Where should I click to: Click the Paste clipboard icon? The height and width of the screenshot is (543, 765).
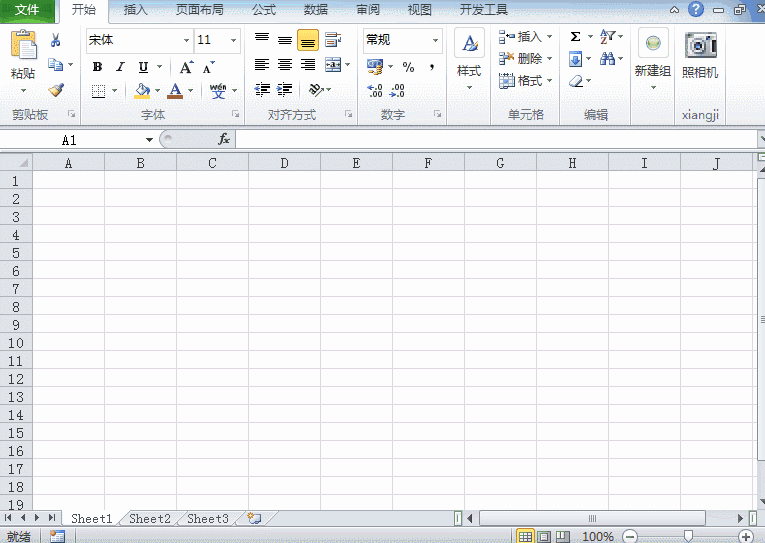pyautogui.click(x=23, y=45)
